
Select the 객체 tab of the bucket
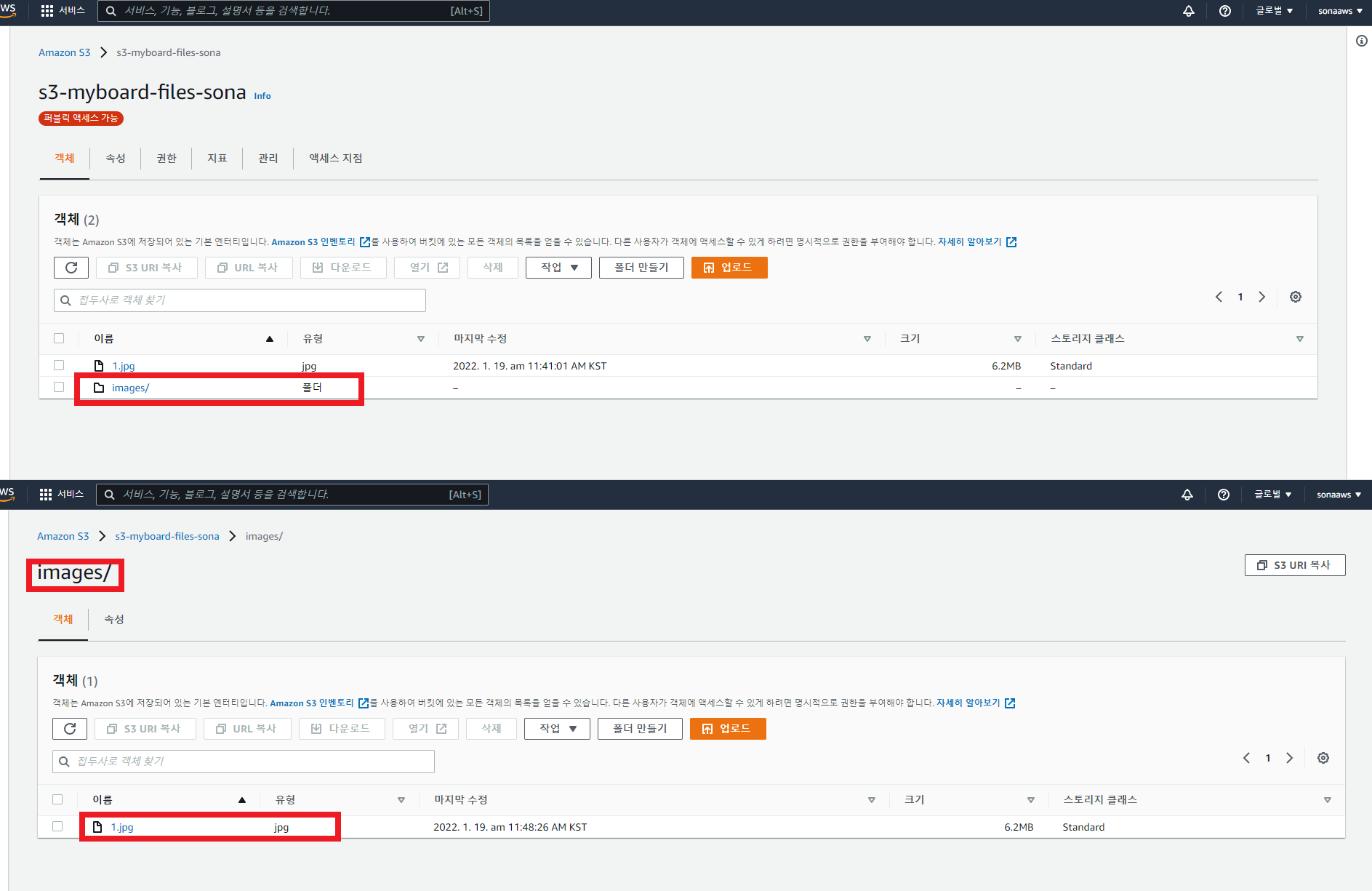65,158
